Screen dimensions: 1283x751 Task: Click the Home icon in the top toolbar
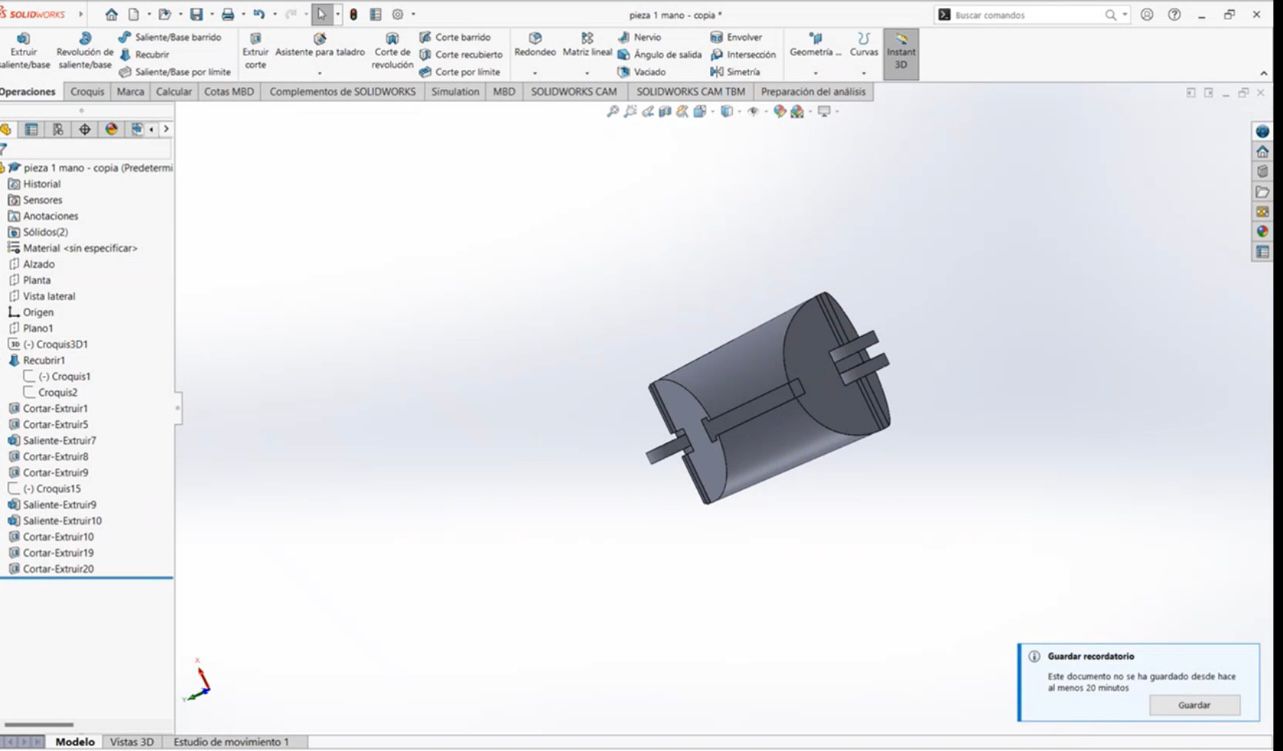[x=111, y=15]
